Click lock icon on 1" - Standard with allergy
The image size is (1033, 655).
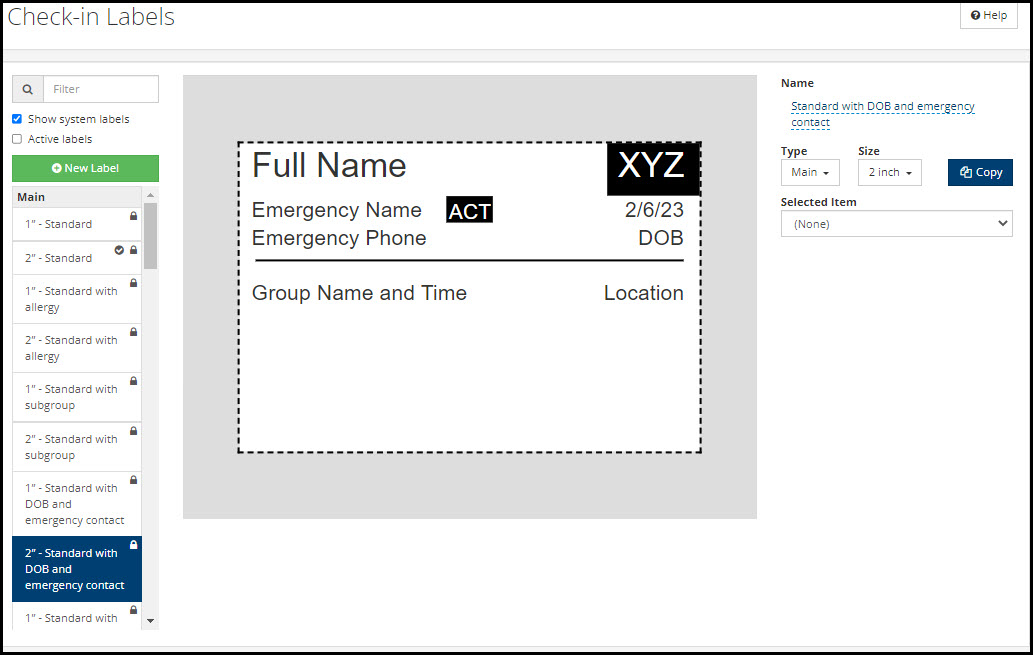(x=134, y=283)
